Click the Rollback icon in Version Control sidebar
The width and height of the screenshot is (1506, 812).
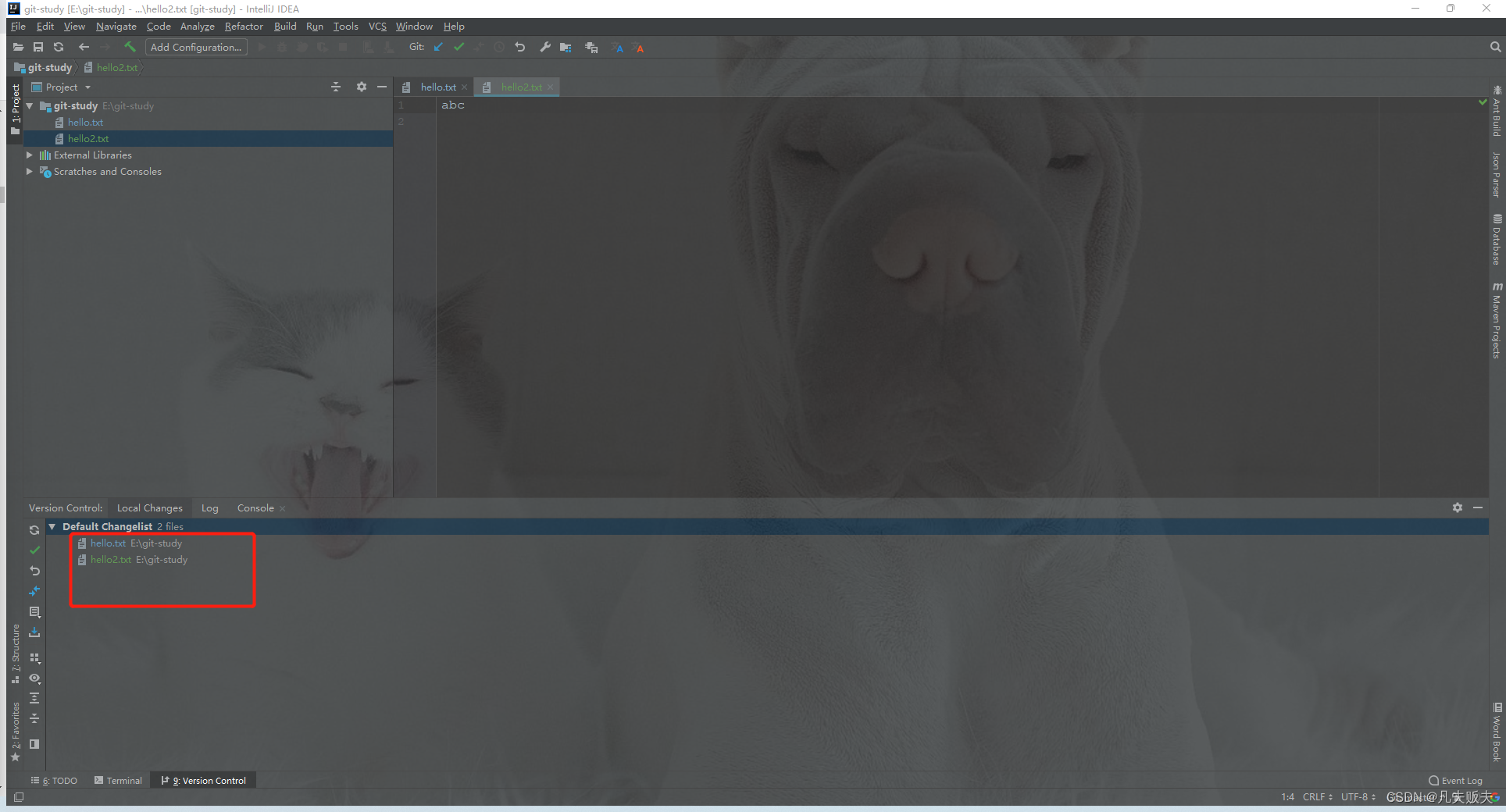34,571
